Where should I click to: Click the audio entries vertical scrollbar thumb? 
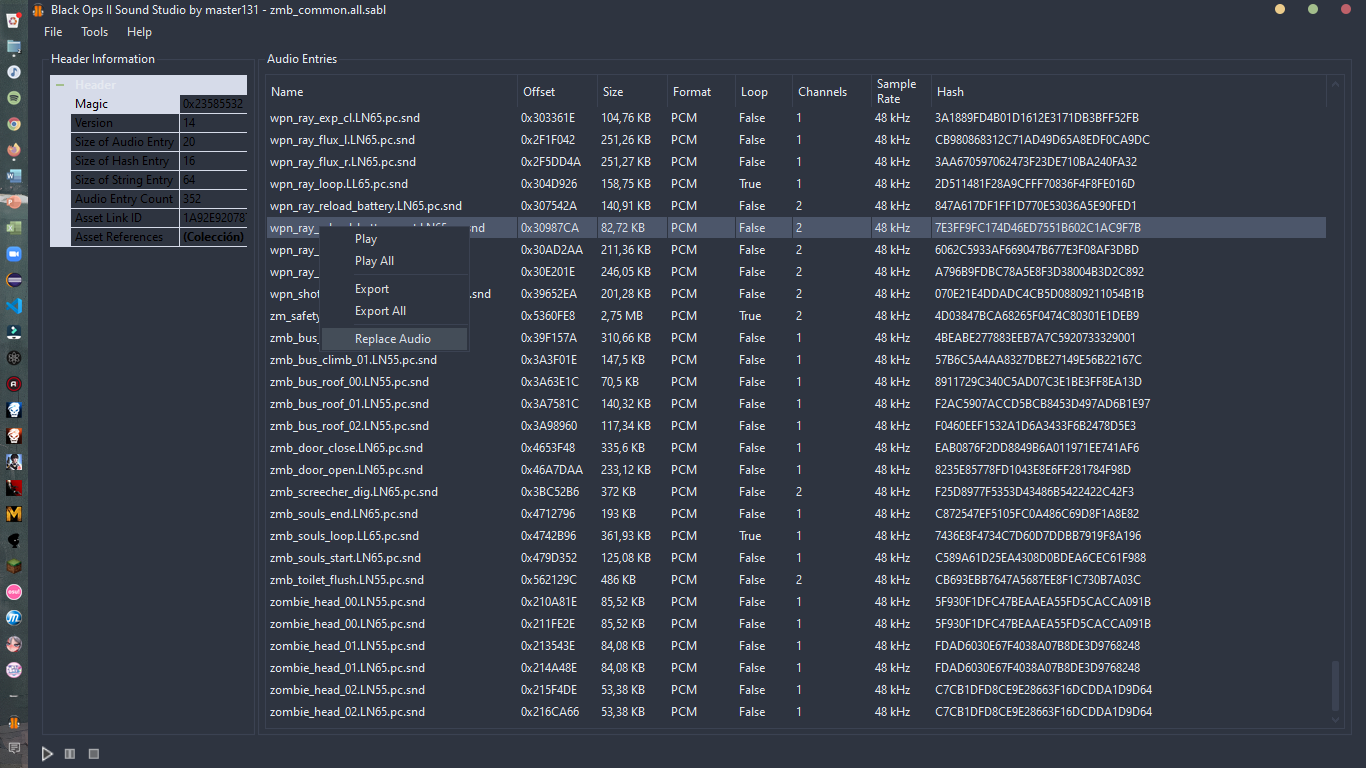(1337, 685)
